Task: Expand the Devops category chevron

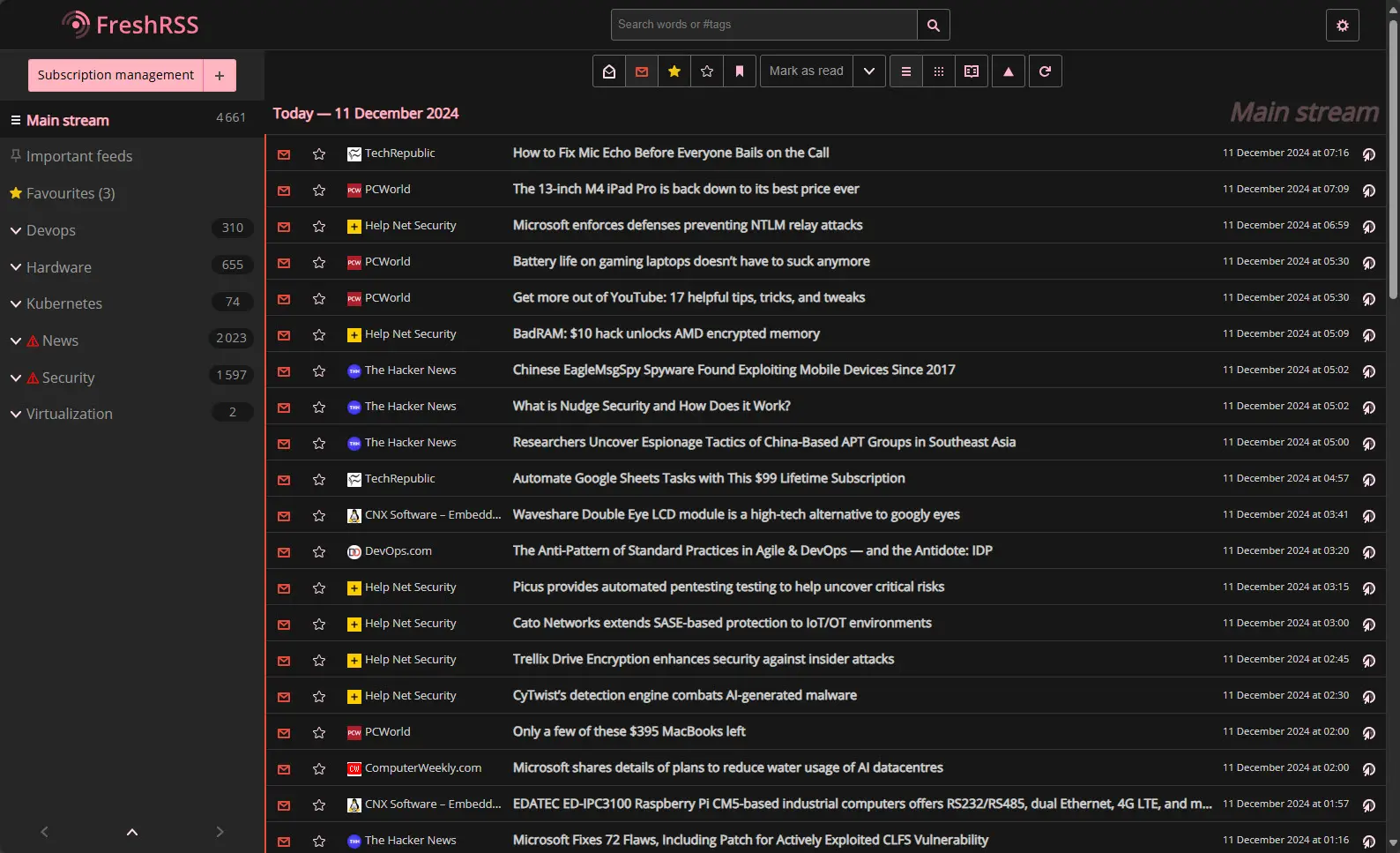Action: 16,231
